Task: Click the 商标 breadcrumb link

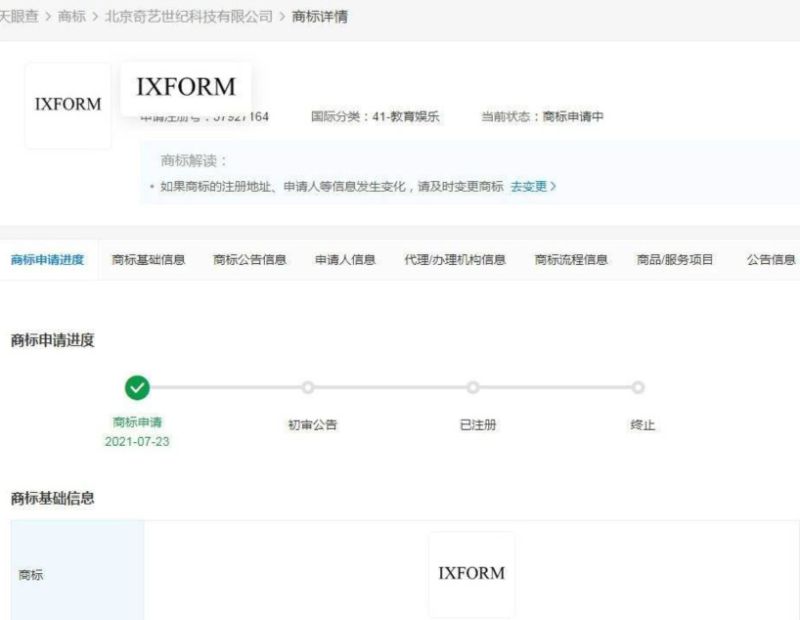Action: tap(72, 17)
